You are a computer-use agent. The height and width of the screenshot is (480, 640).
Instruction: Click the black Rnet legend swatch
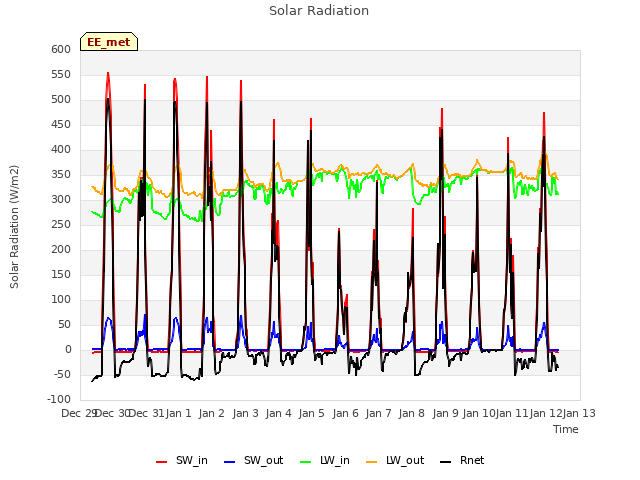pyautogui.click(x=446, y=462)
